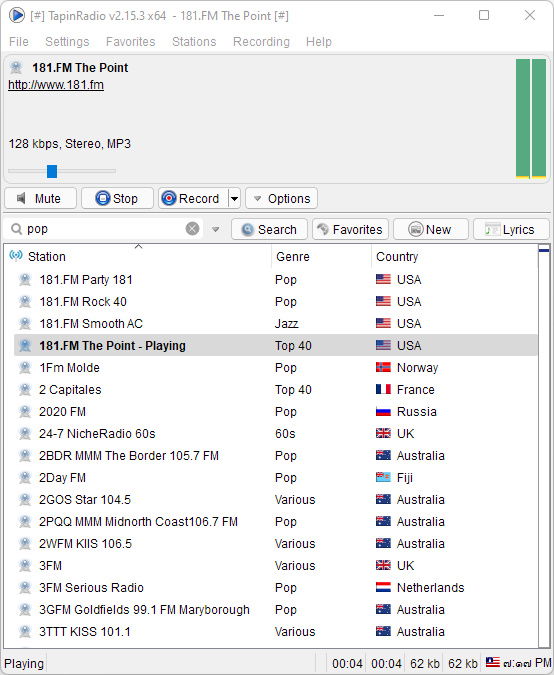The width and height of the screenshot is (554, 675).
Task: Click the Playing status bar text
Action: pyautogui.click(x=24, y=663)
